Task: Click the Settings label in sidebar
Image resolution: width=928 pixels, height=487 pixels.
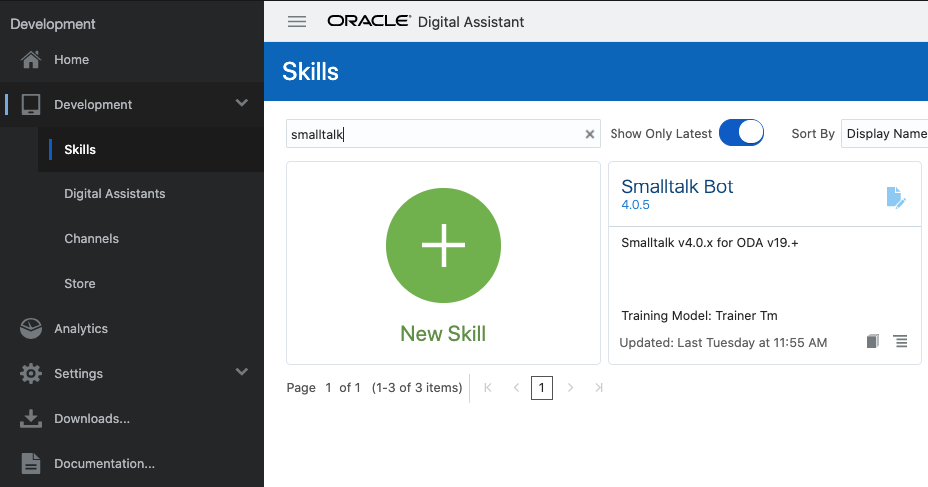Action: pos(78,373)
